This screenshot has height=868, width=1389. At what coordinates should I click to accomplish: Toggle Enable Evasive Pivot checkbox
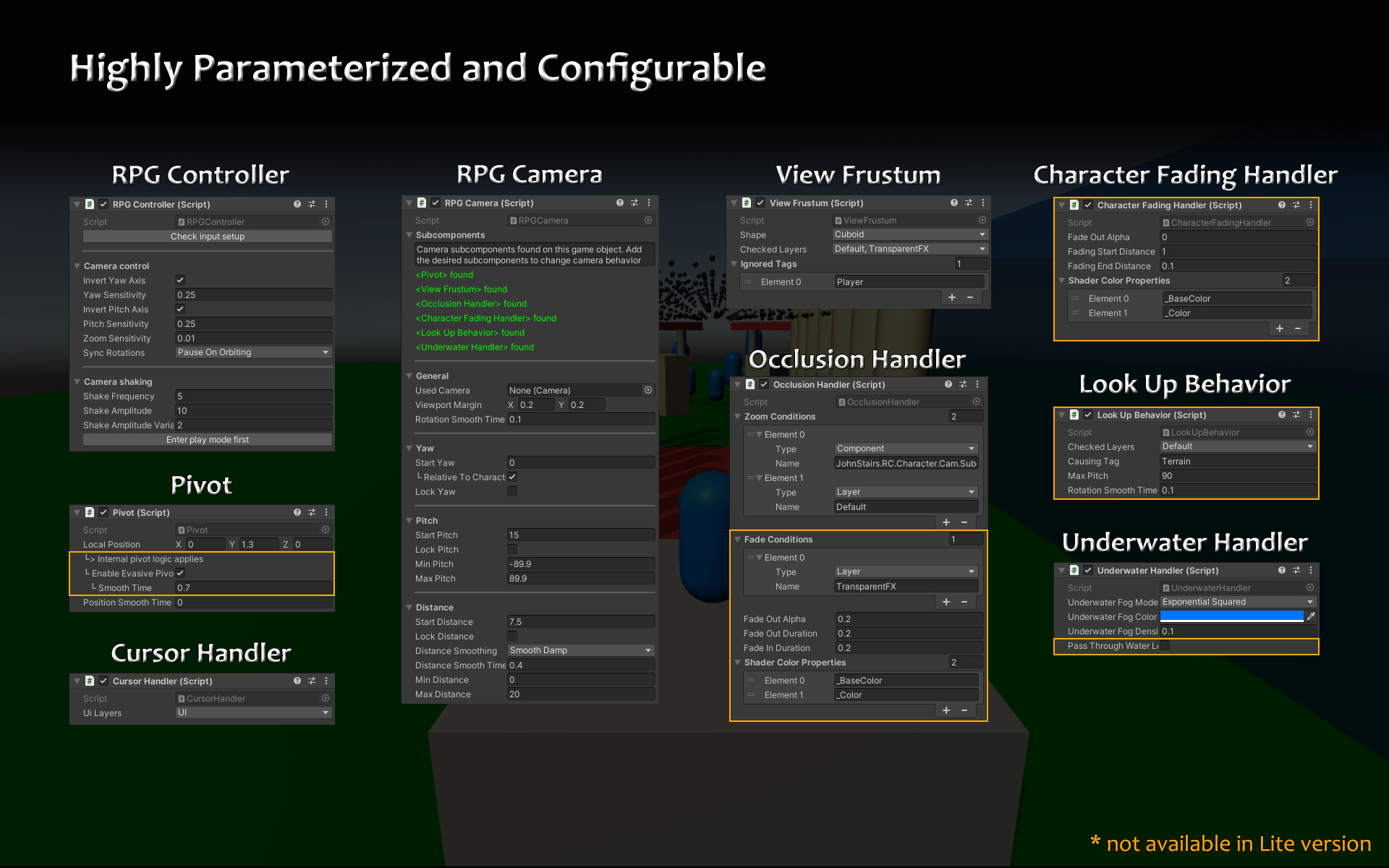click(180, 574)
